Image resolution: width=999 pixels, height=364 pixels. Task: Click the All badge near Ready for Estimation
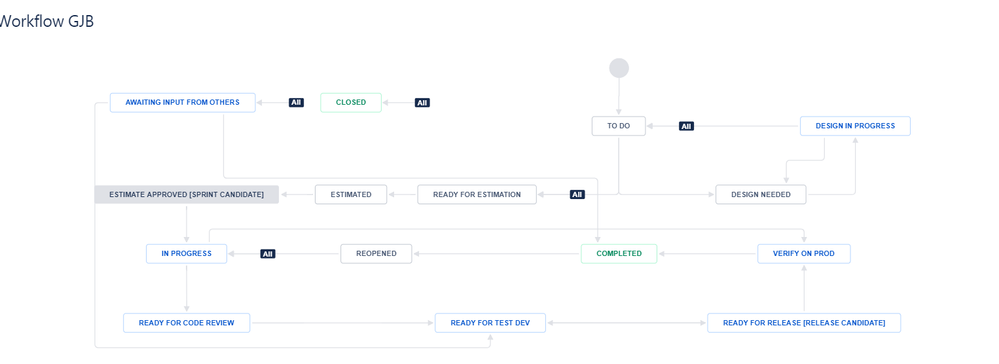pos(577,194)
